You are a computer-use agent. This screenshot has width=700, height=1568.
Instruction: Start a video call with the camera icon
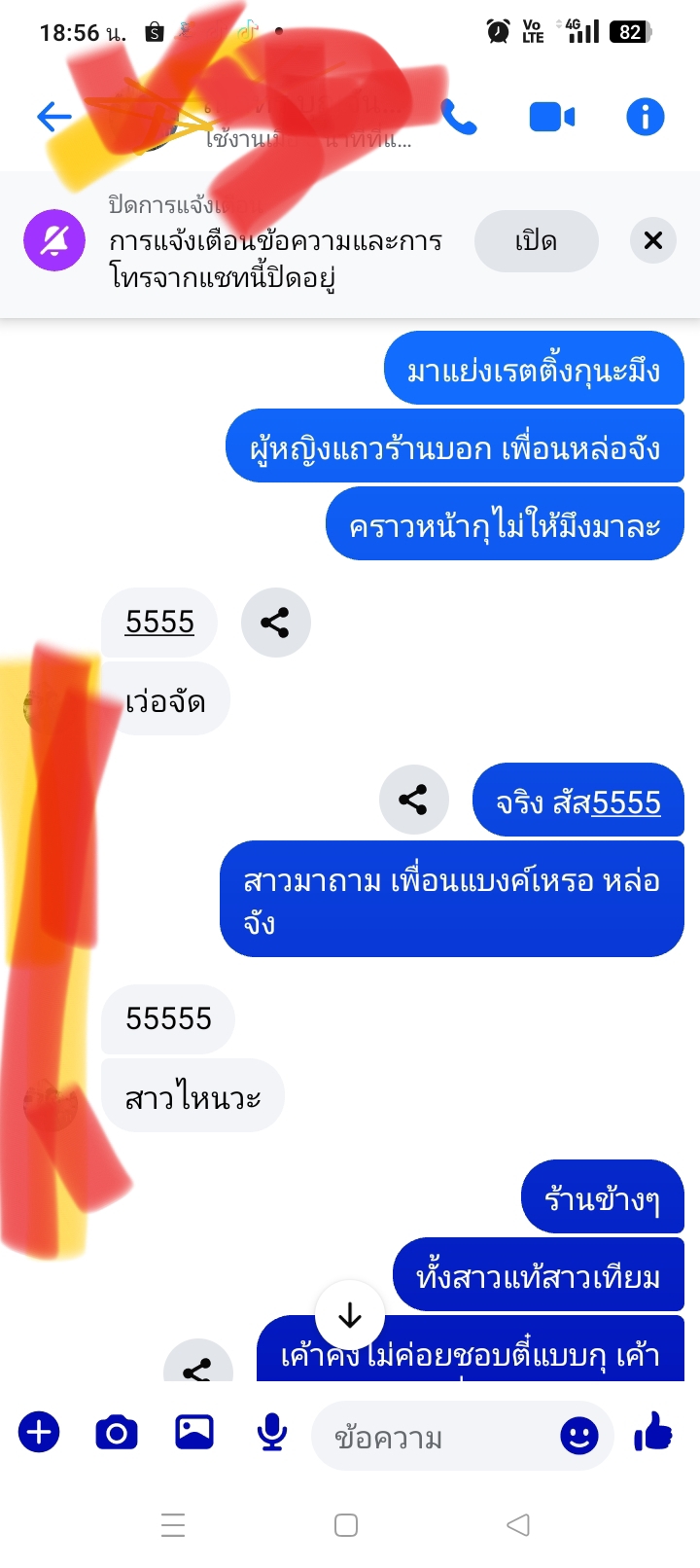pos(552,117)
